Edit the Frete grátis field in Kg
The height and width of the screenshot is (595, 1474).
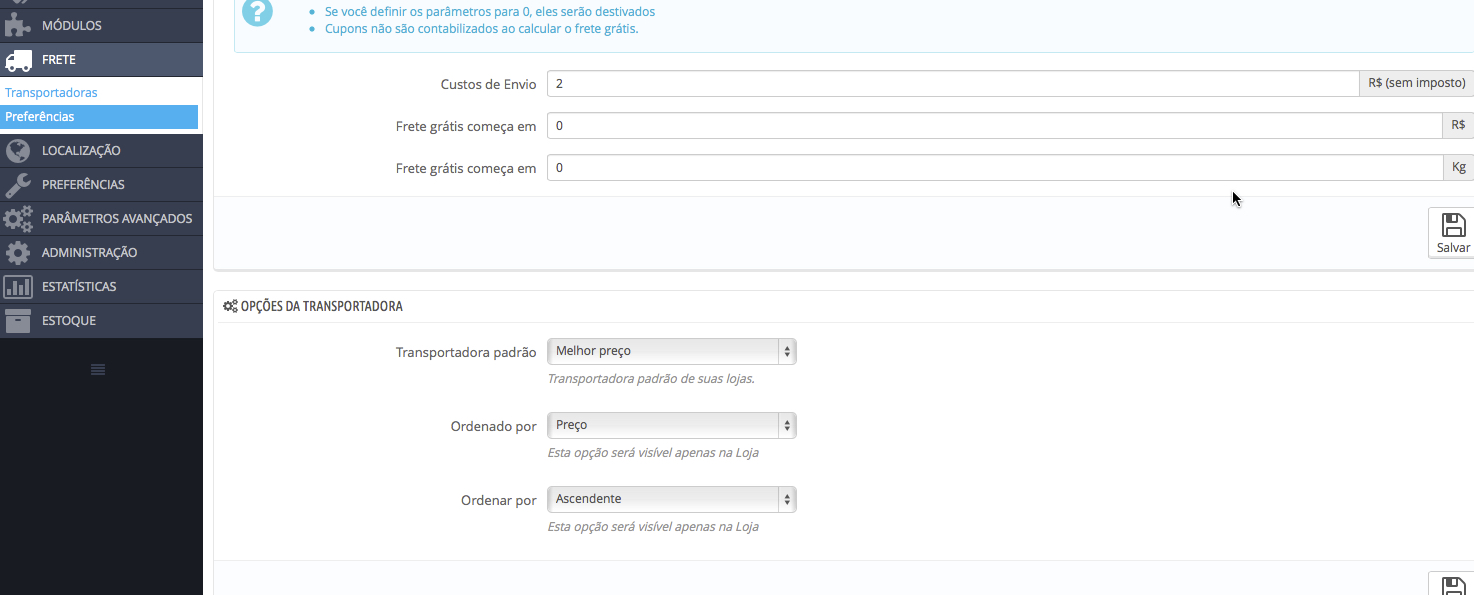point(994,168)
